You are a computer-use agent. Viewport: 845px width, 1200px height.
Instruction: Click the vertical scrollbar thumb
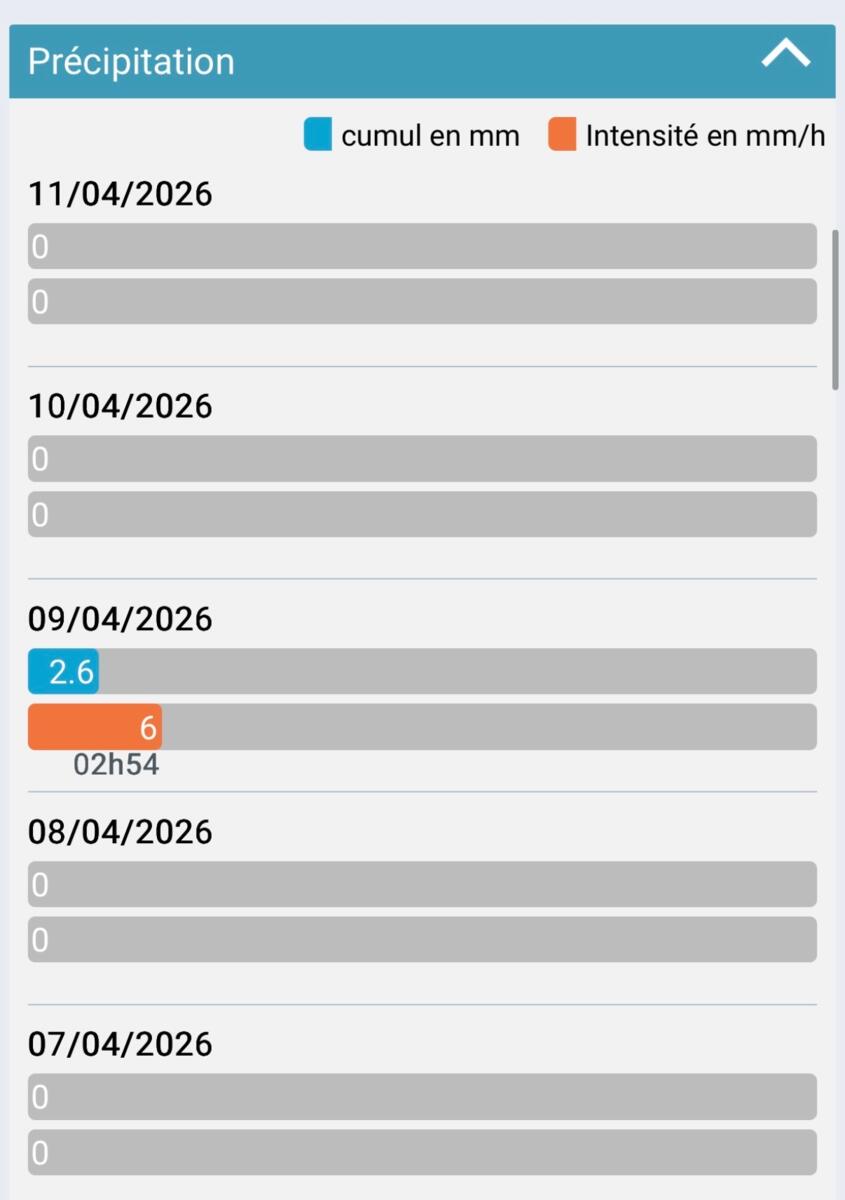836,310
